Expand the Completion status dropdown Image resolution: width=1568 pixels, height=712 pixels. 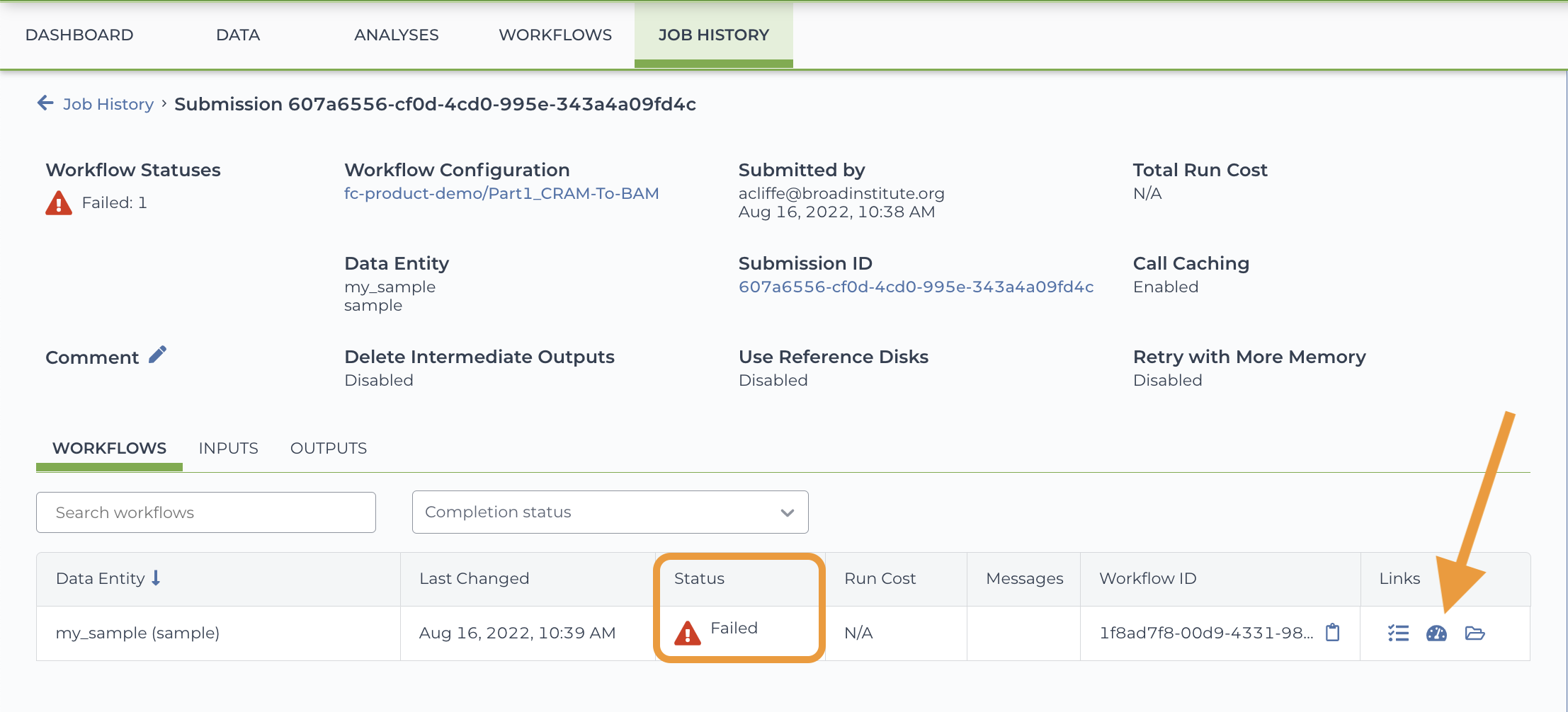click(x=610, y=512)
